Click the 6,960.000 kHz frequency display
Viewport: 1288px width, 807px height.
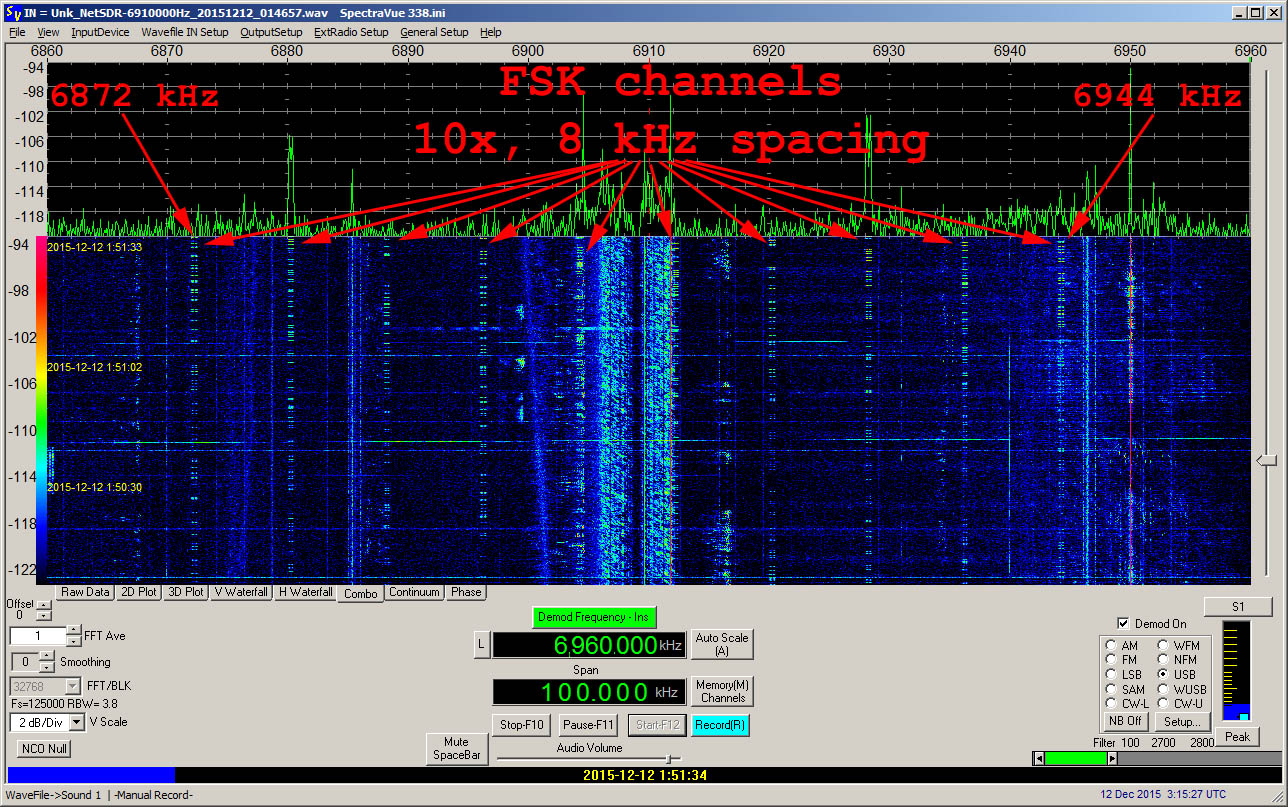(x=589, y=645)
